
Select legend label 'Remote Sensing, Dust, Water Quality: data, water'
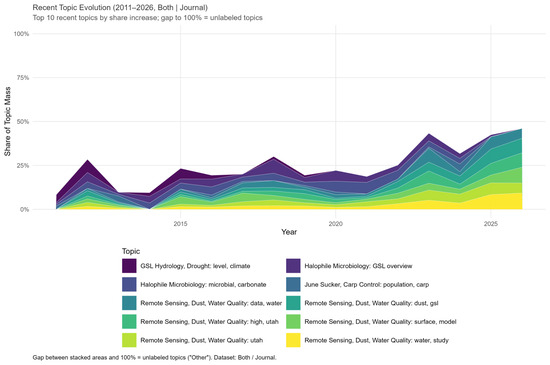click(x=211, y=303)
